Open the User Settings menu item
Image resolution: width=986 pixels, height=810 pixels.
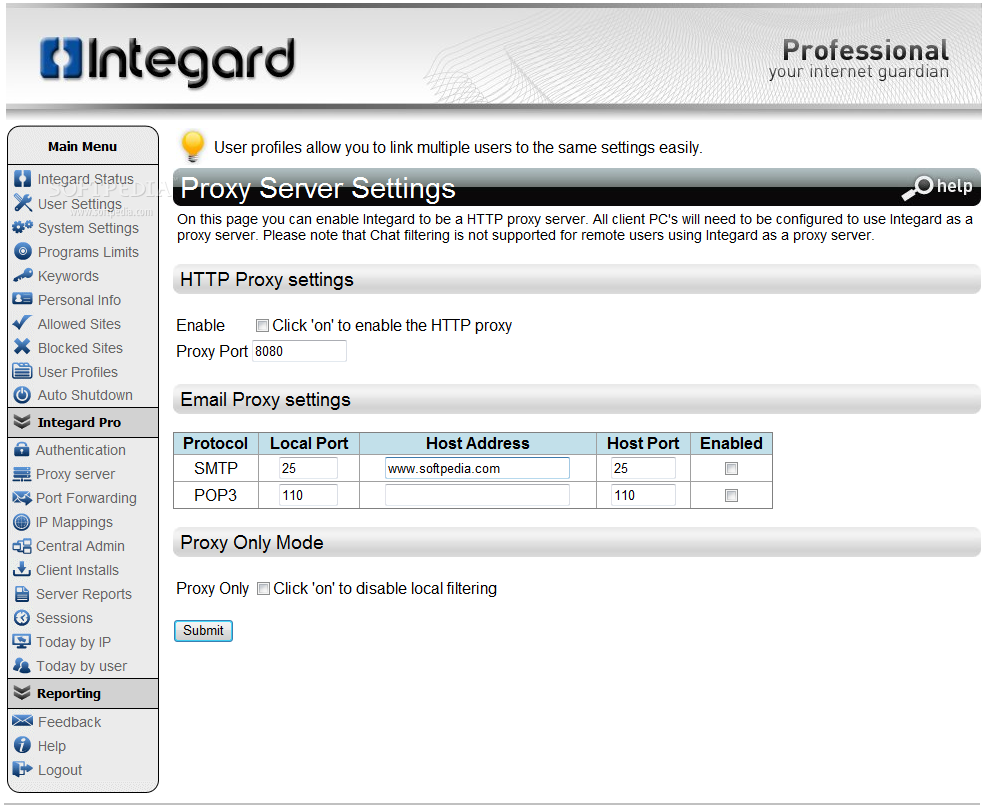(80, 204)
